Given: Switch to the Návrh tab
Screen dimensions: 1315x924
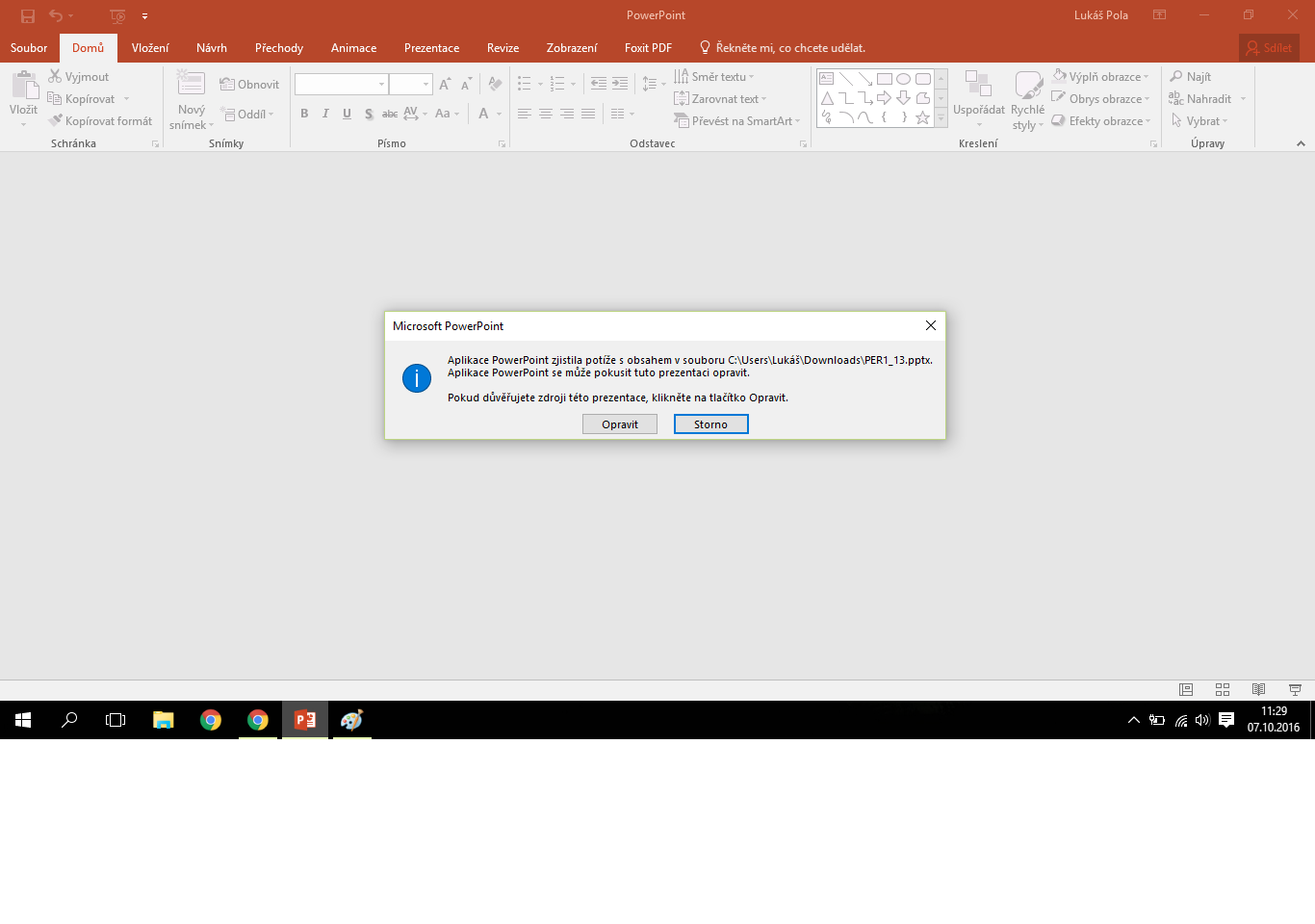Looking at the screenshot, I should point(212,48).
